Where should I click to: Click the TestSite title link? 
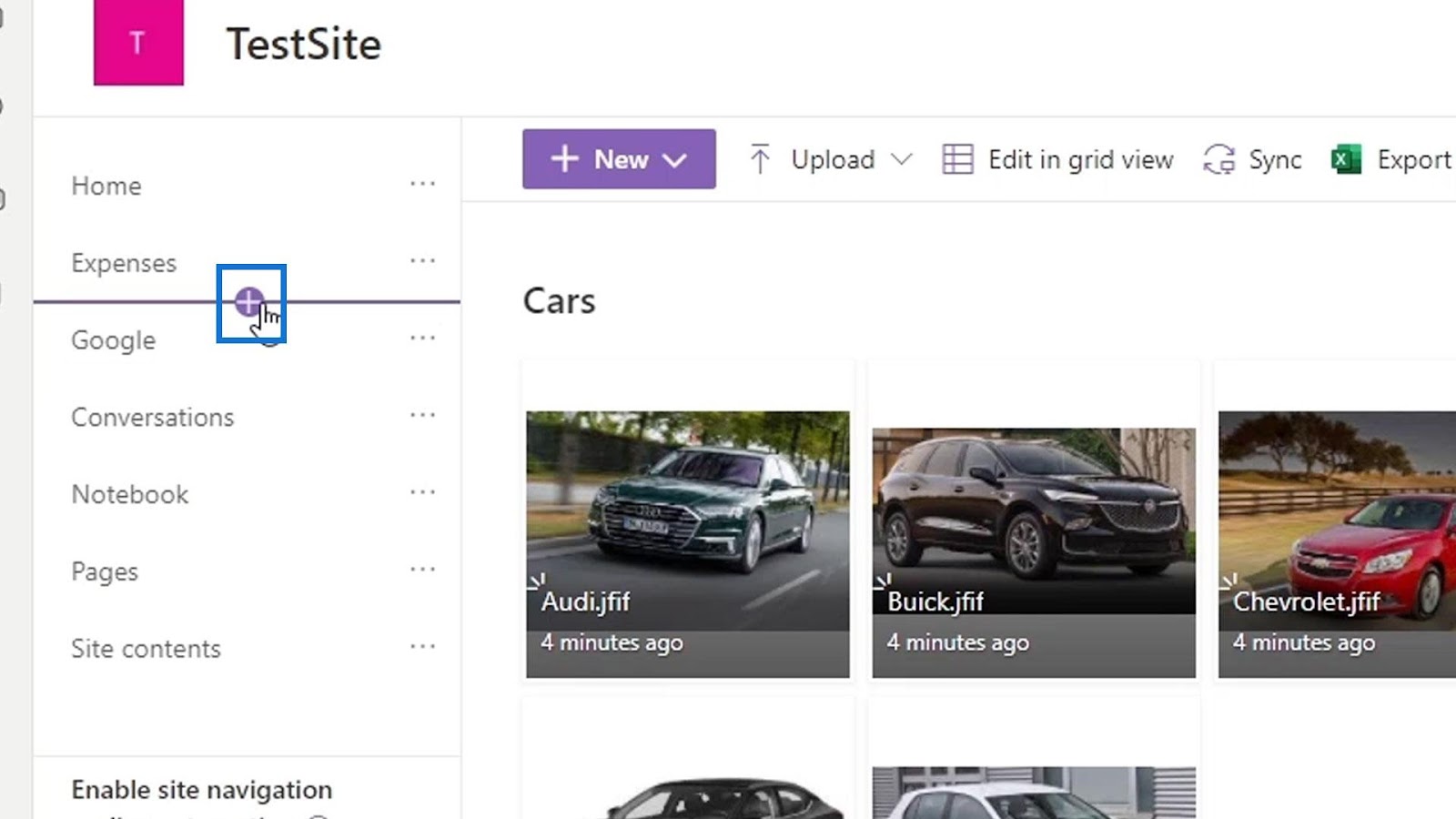(304, 44)
